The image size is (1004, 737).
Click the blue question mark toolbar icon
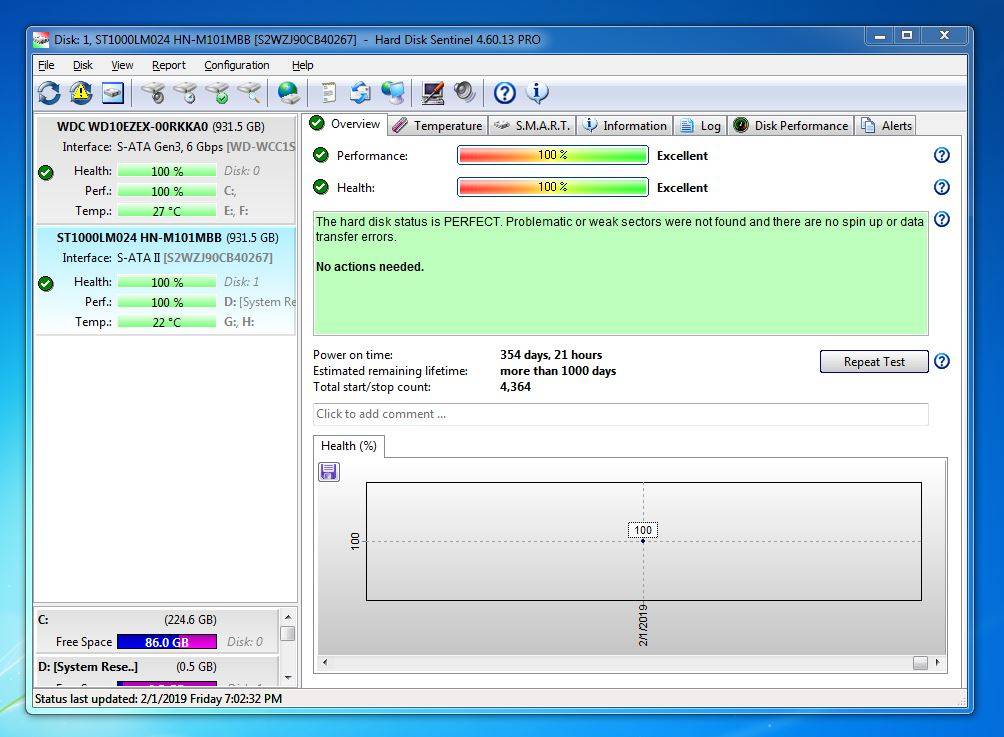point(505,93)
